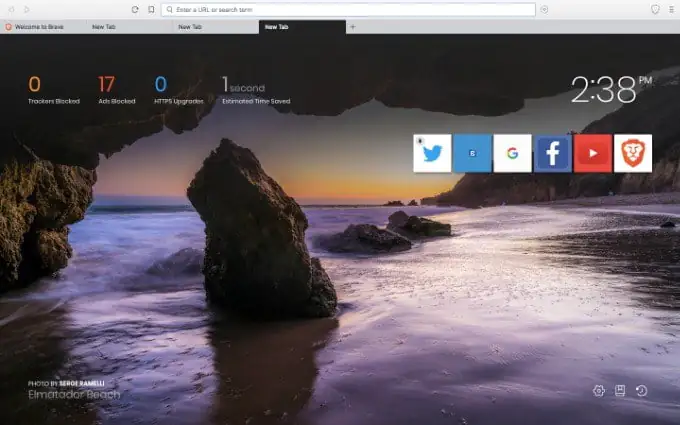Go forward with the forward arrow

[27, 9]
